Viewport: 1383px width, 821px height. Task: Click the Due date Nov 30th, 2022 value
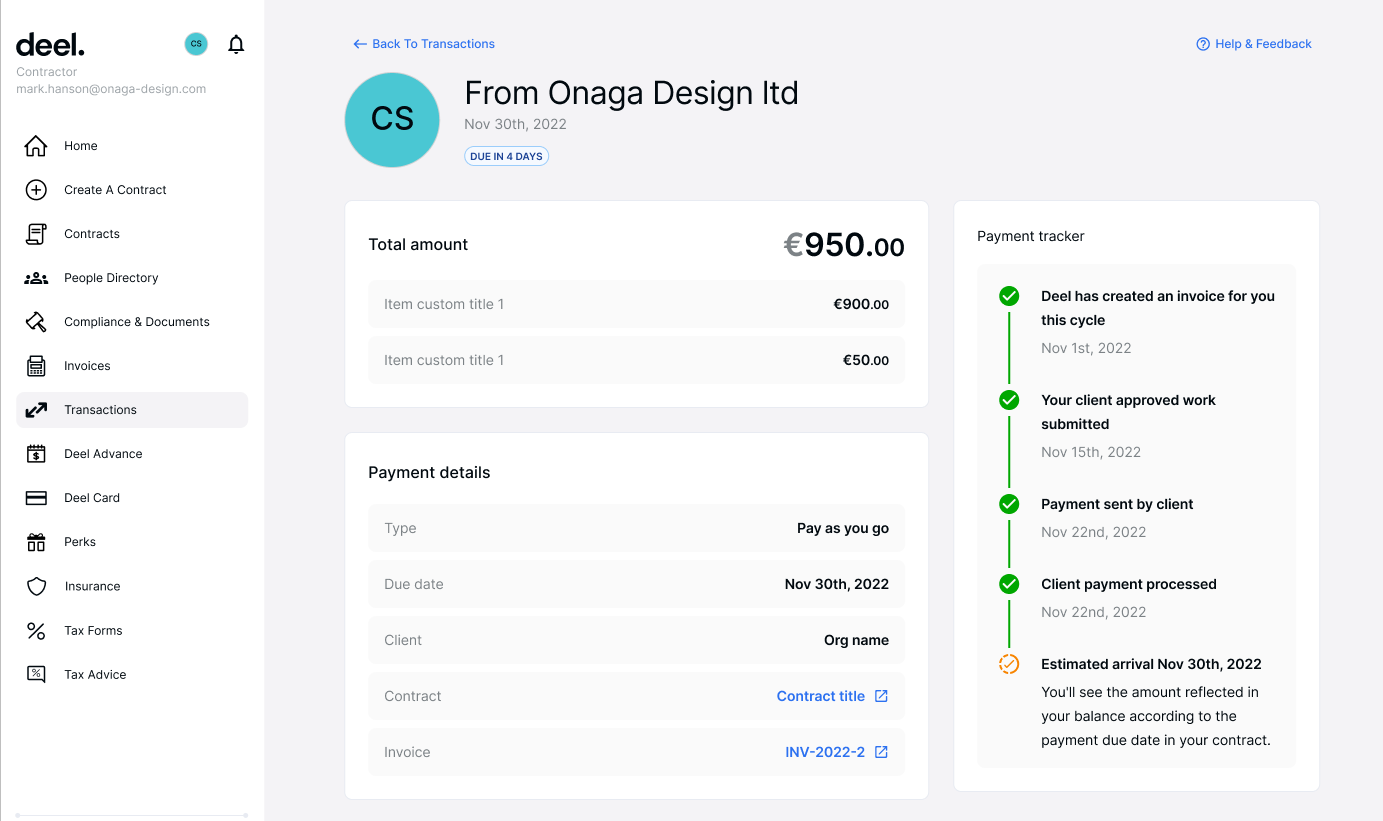pyautogui.click(x=837, y=584)
